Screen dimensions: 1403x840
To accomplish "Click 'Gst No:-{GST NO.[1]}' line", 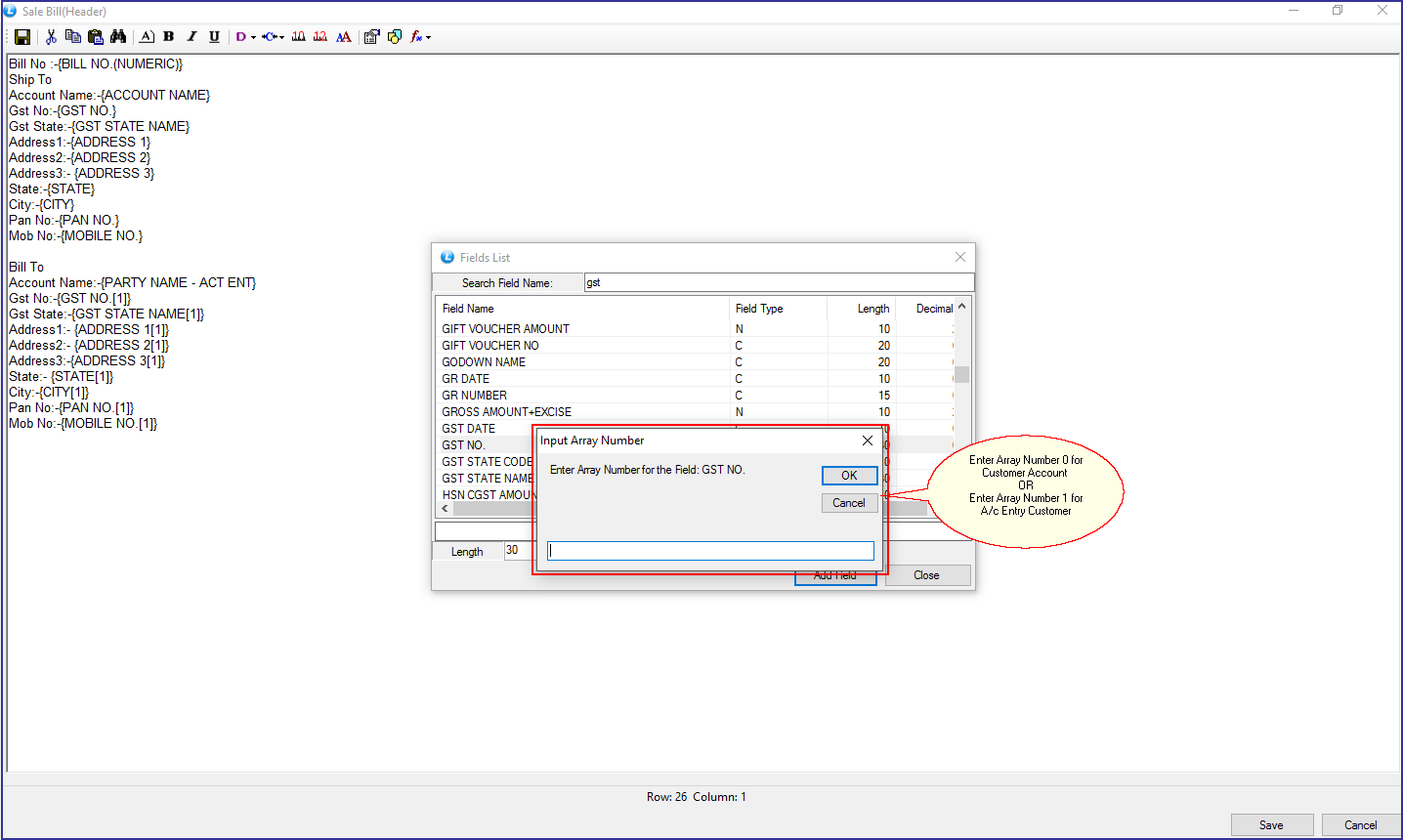I will point(69,298).
